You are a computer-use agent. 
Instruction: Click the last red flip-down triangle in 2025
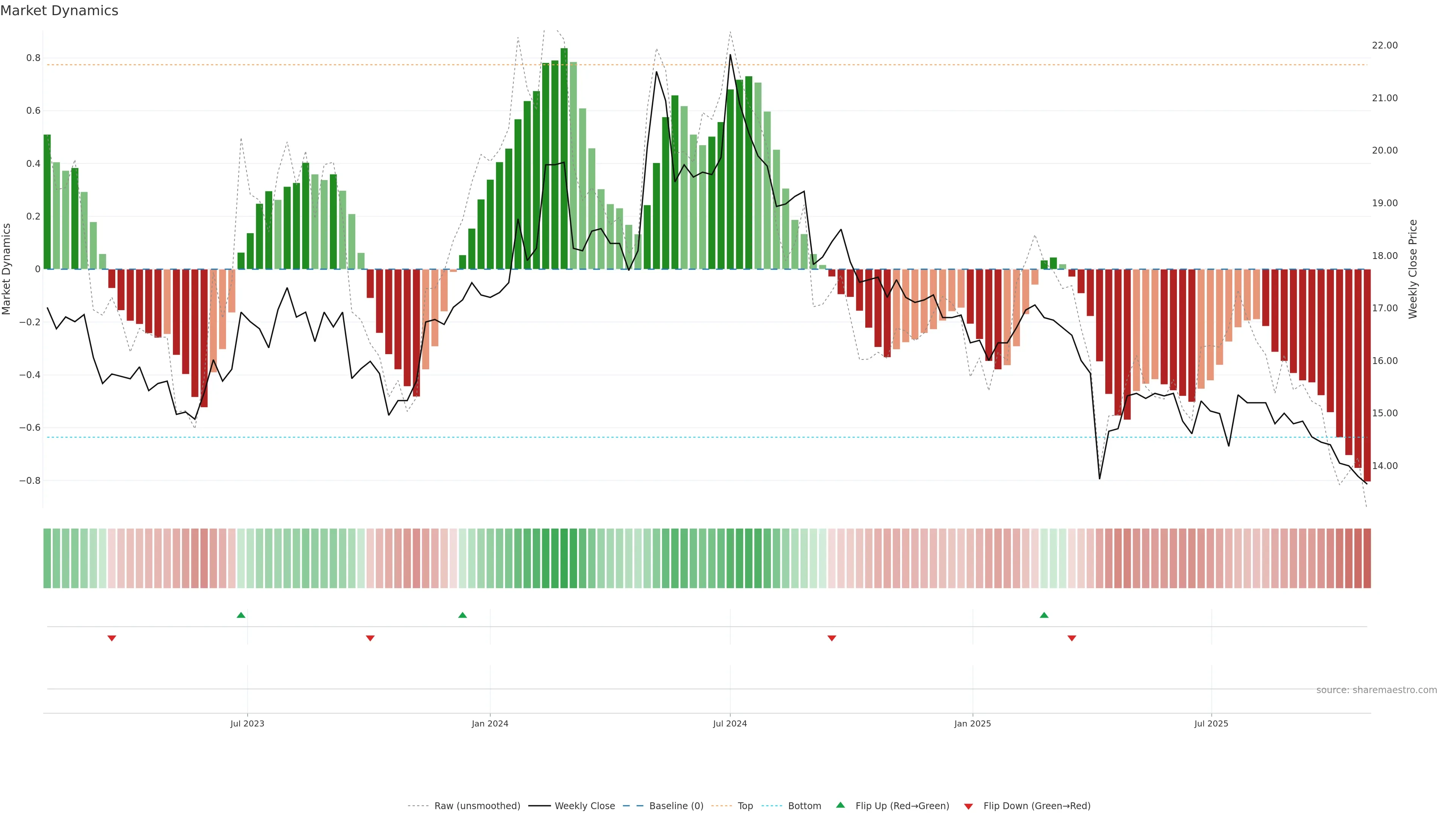click(1072, 638)
